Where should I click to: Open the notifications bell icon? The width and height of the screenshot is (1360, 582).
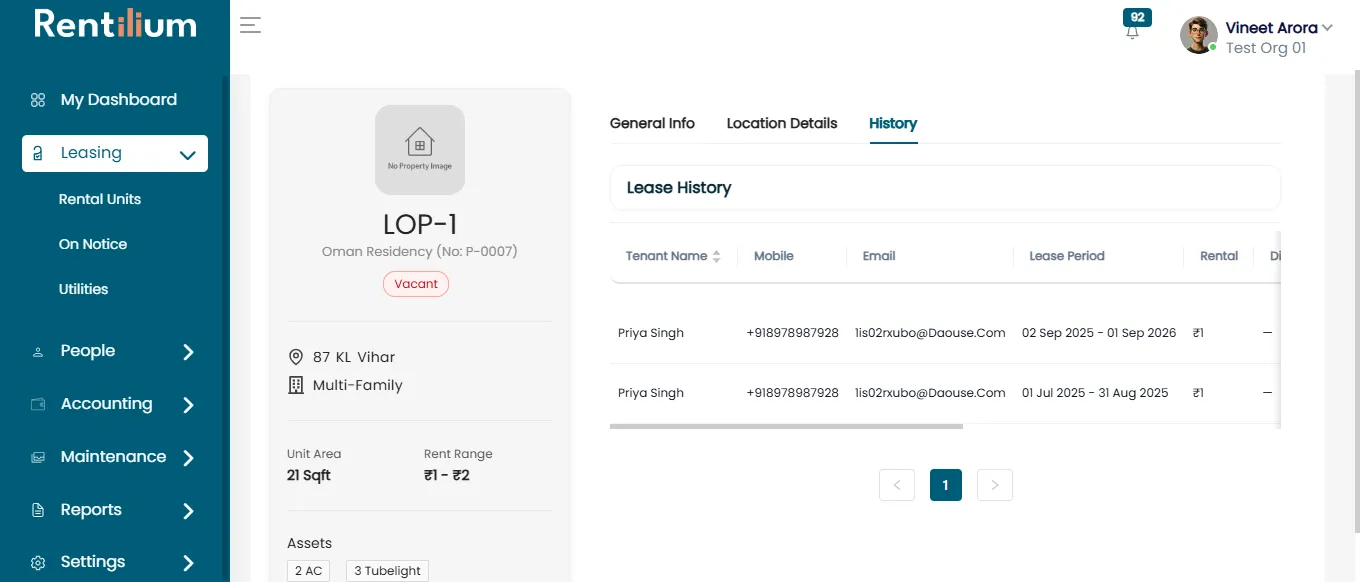coord(1132,32)
